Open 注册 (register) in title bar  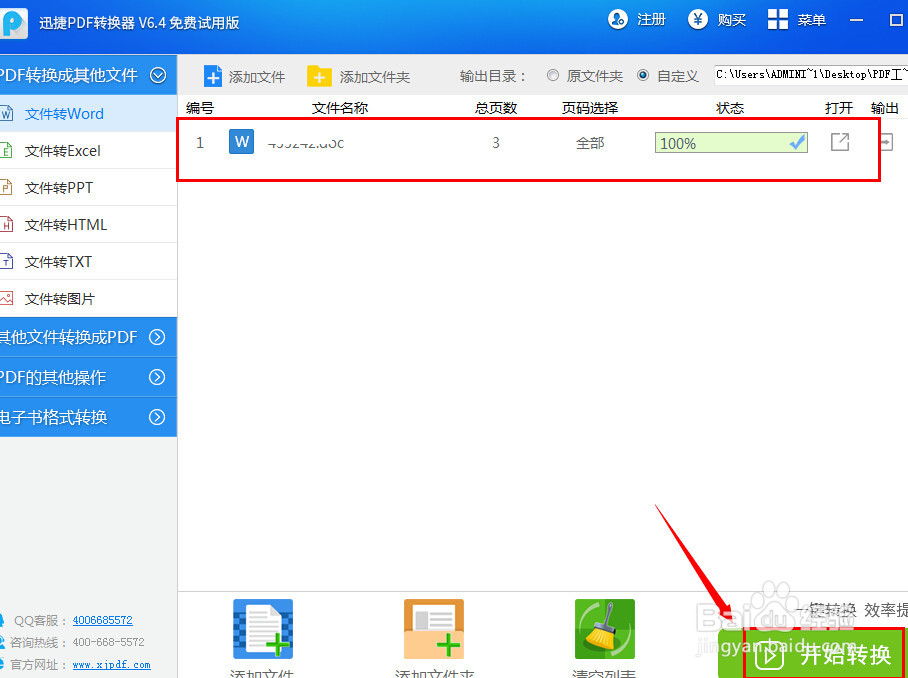click(637, 20)
